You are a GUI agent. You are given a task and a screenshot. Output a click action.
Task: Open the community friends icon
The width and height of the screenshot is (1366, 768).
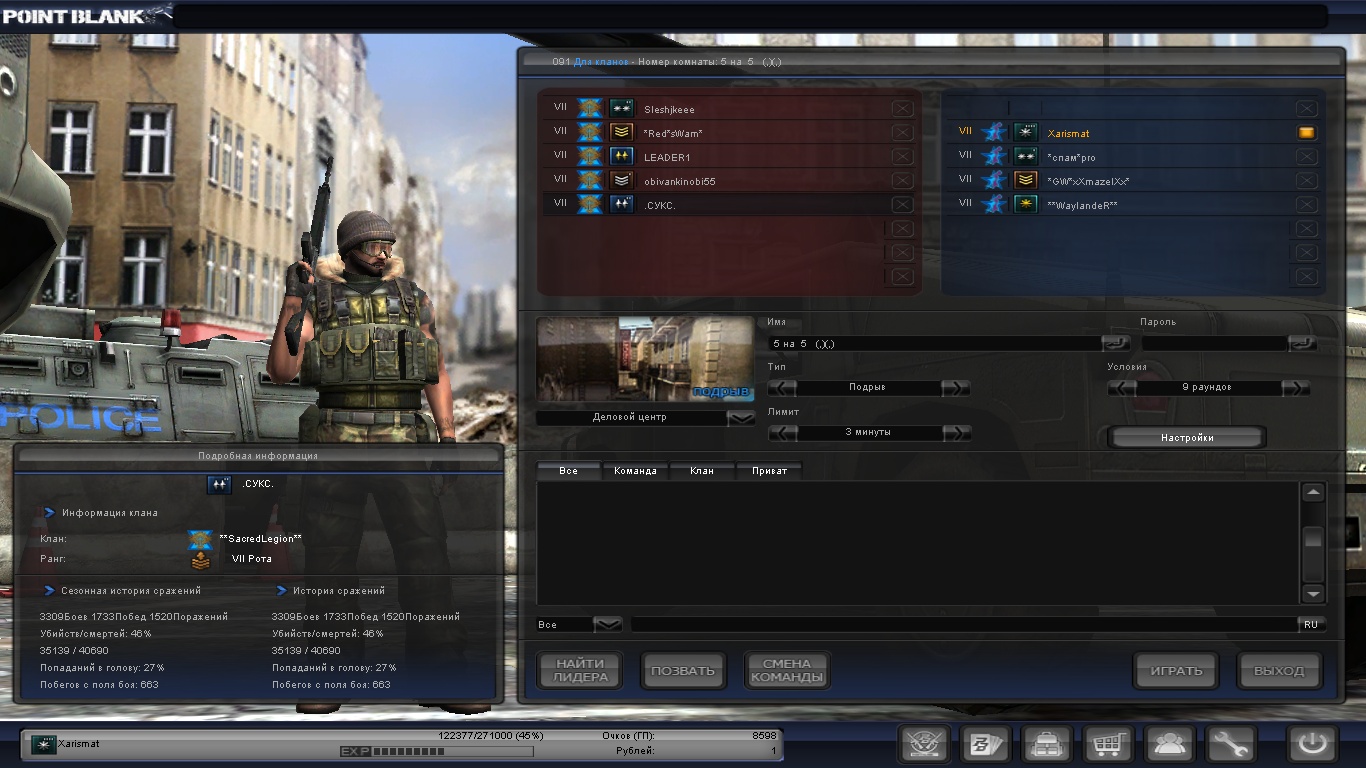tap(1168, 745)
